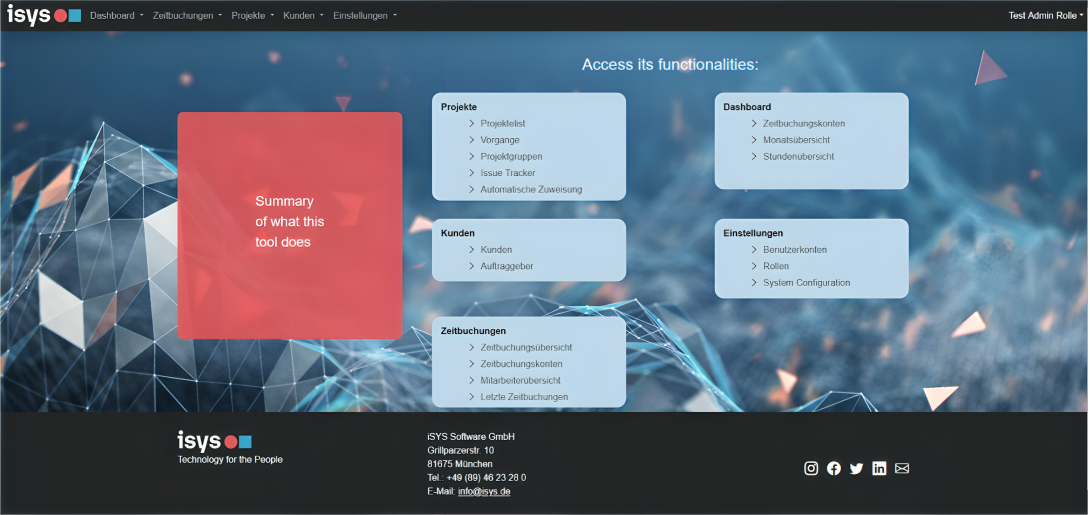Viewport: 1090px width, 515px height.
Task: Click the Zeitbuchungen card heading
Action: coord(473,331)
